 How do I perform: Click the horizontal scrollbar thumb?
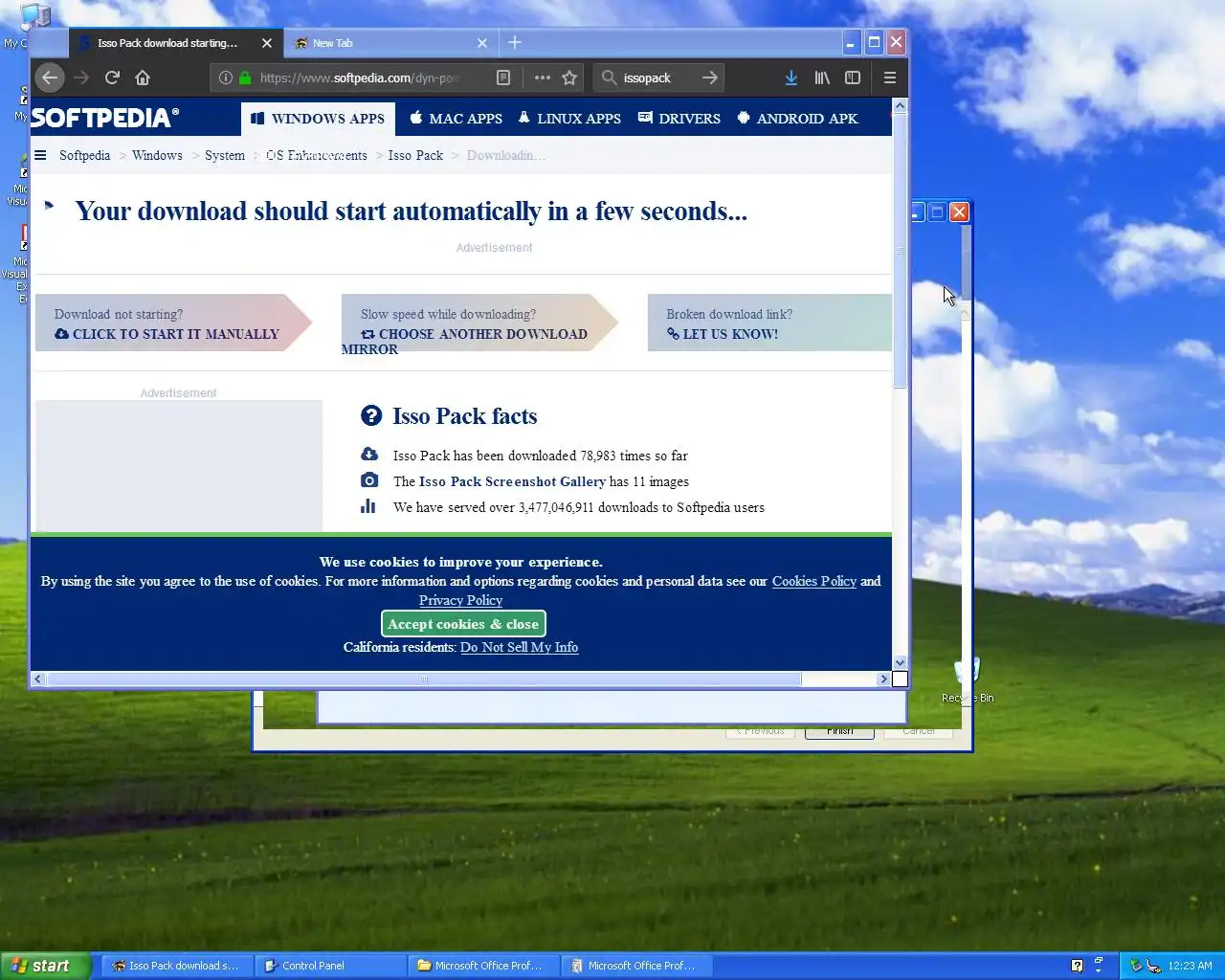423,679
